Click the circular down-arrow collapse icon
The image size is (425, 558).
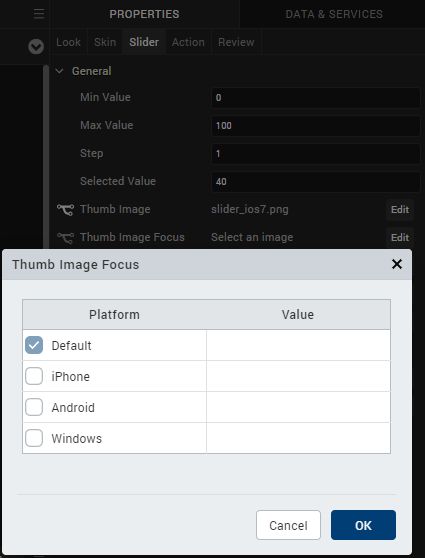point(36,47)
